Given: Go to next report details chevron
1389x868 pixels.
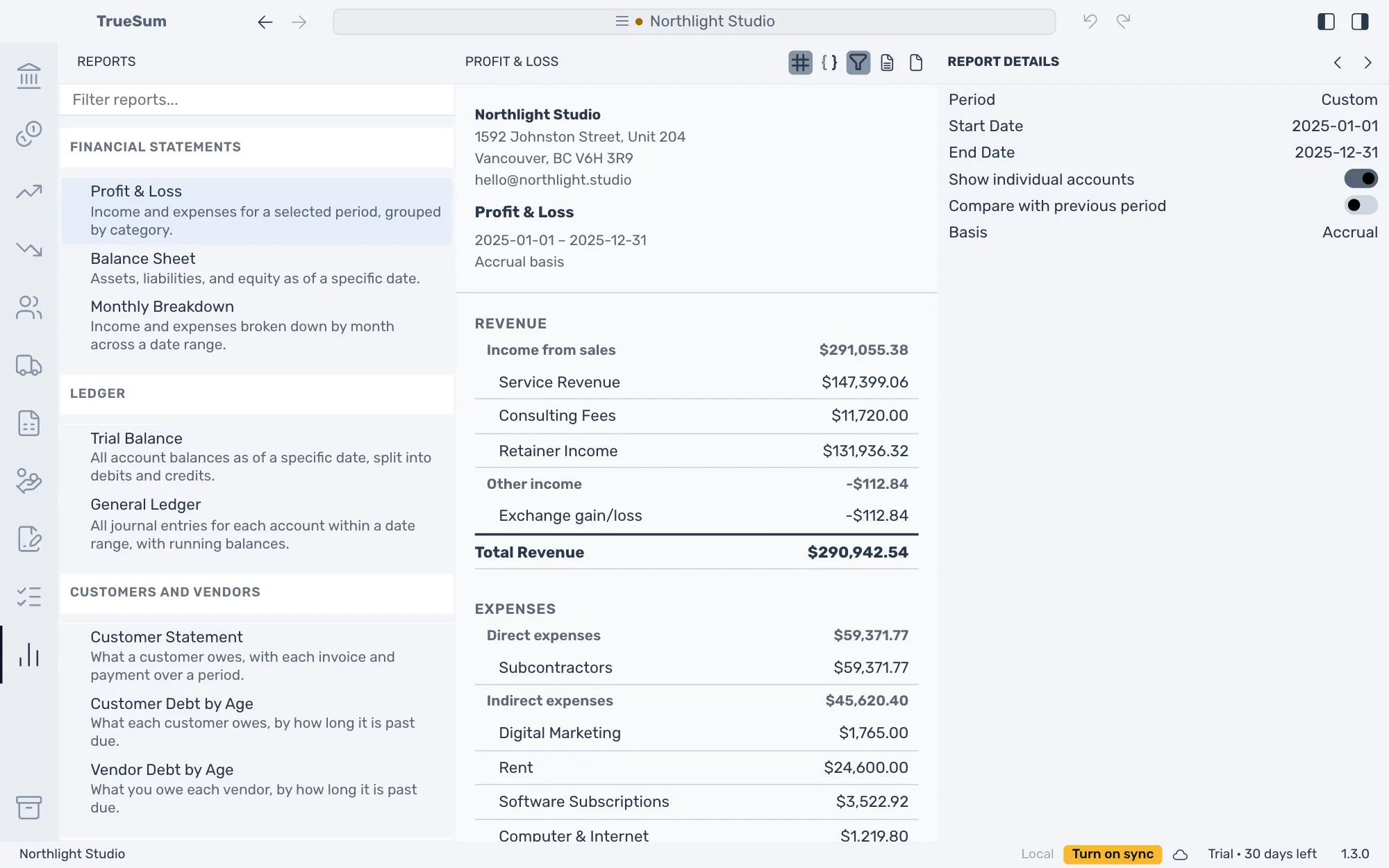Looking at the screenshot, I should [1367, 62].
